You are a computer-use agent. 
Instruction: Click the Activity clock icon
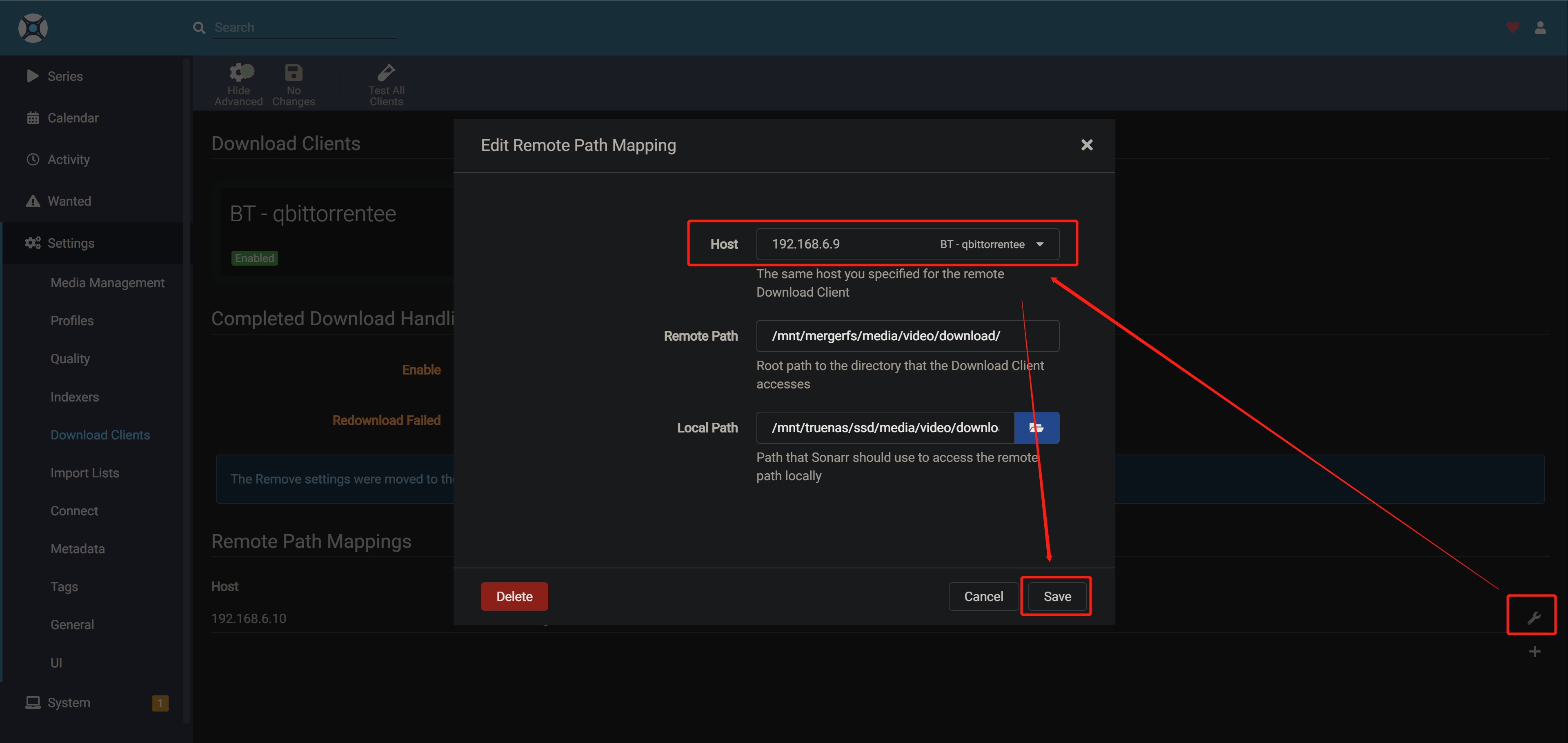33,159
